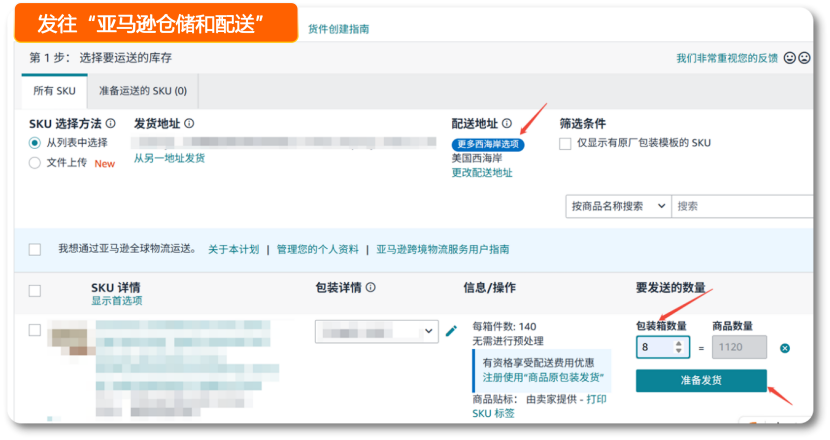
Task: Check the product row checkbox
Action: tap(35, 330)
